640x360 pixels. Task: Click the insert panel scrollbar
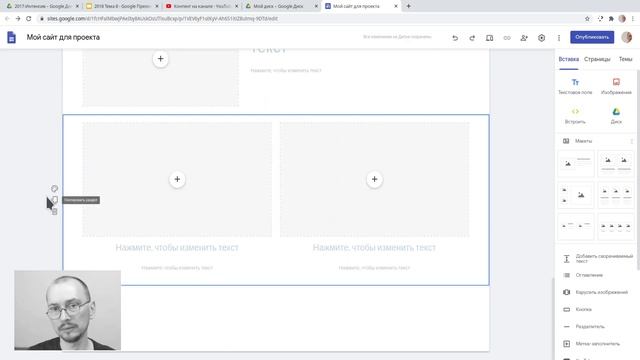[x=638, y=169]
